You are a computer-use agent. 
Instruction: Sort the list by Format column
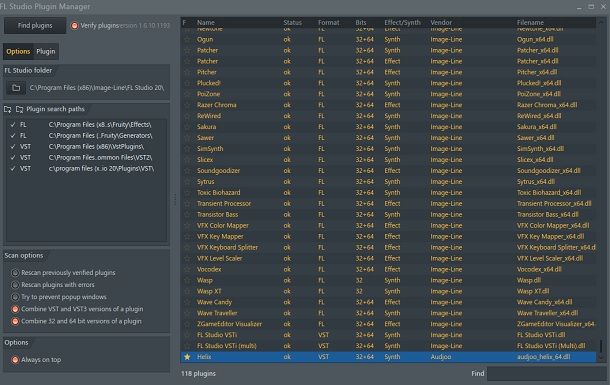pyautogui.click(x=329, y=23)
